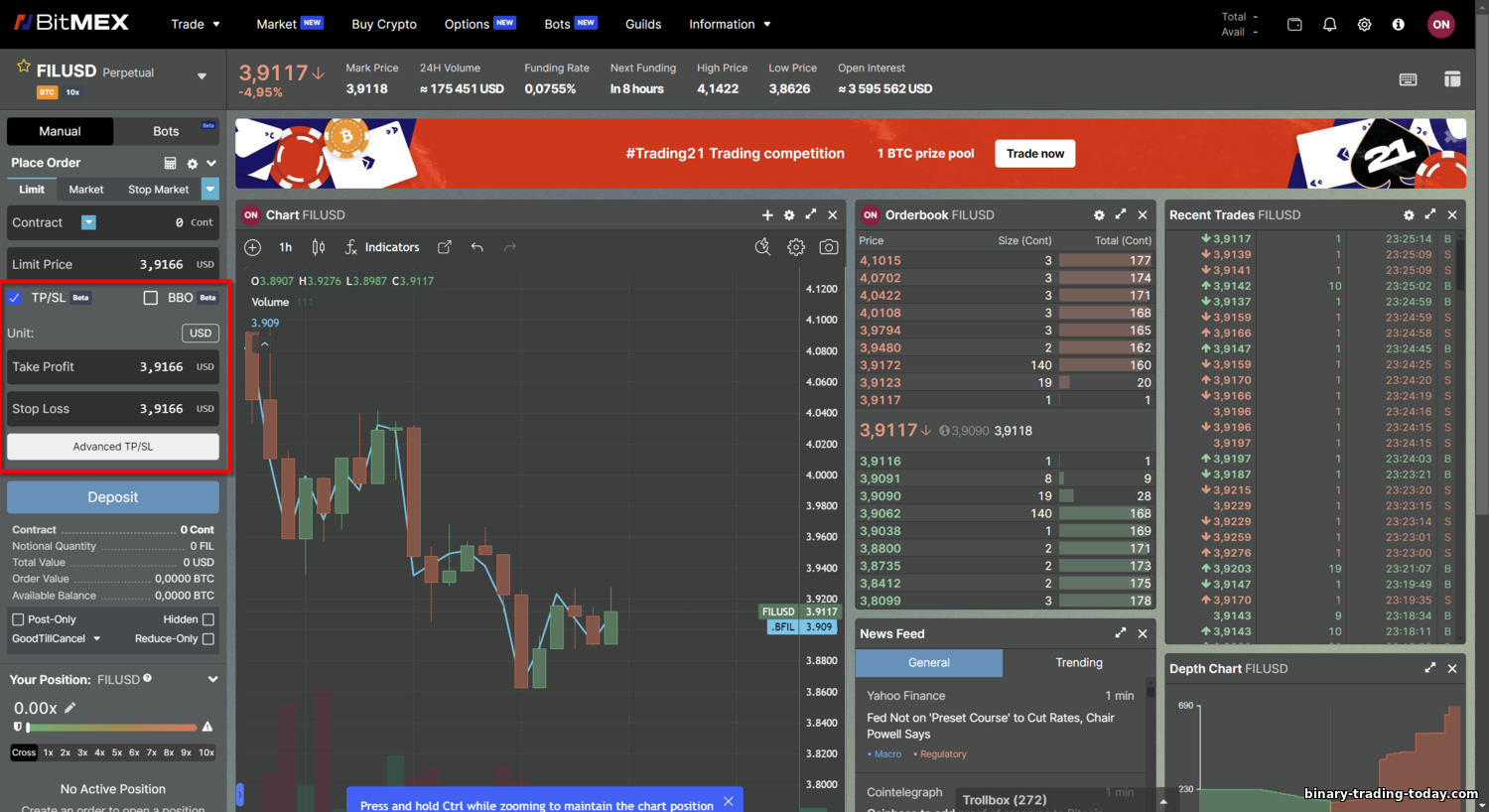This screenshot has width=1489, height=812.
Task: Uncheck the TP/SL checkbox
Action: coord(15,298)
